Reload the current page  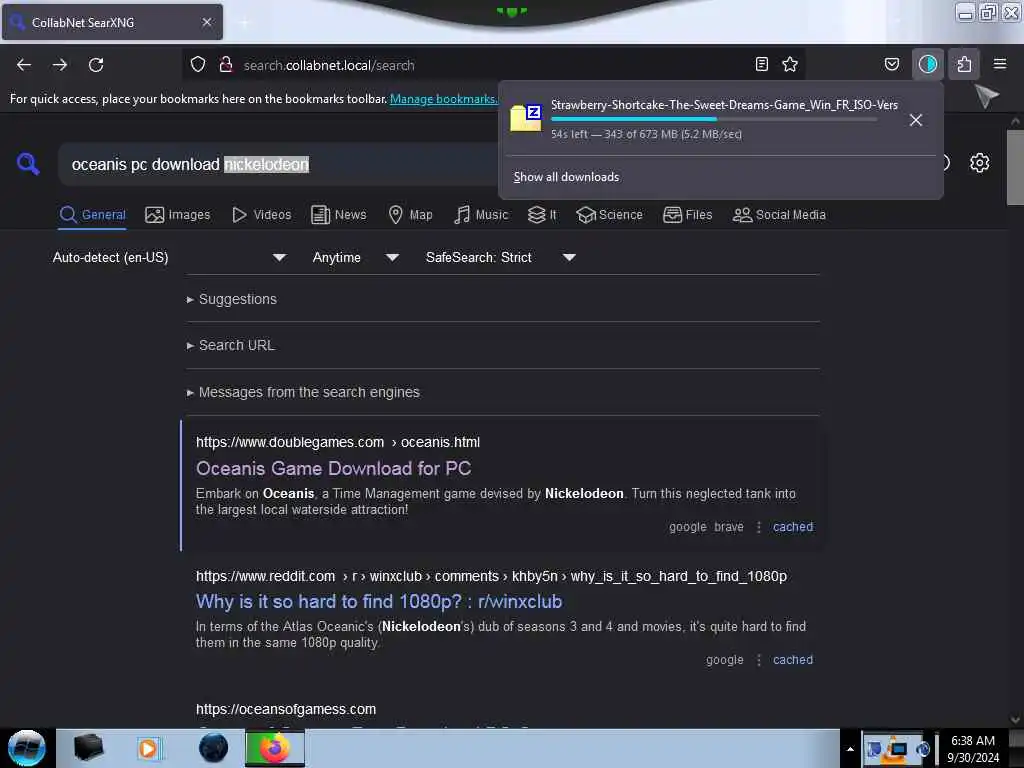click(x=96, y=65)
